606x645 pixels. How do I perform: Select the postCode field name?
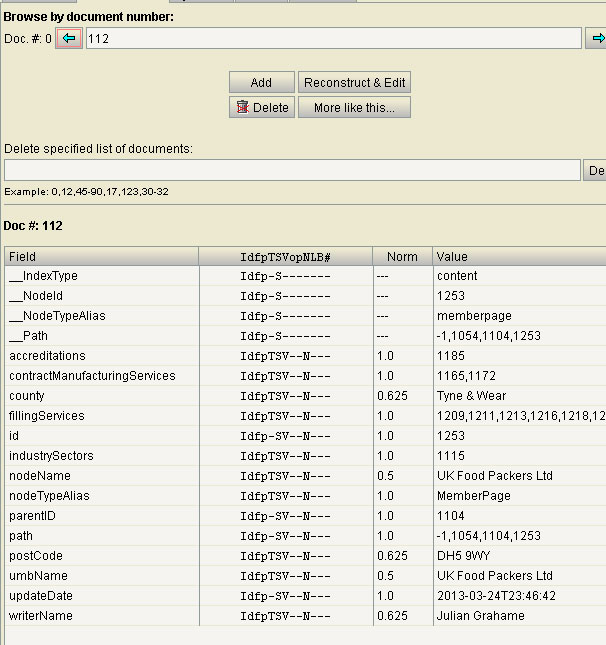click(36, 556)
